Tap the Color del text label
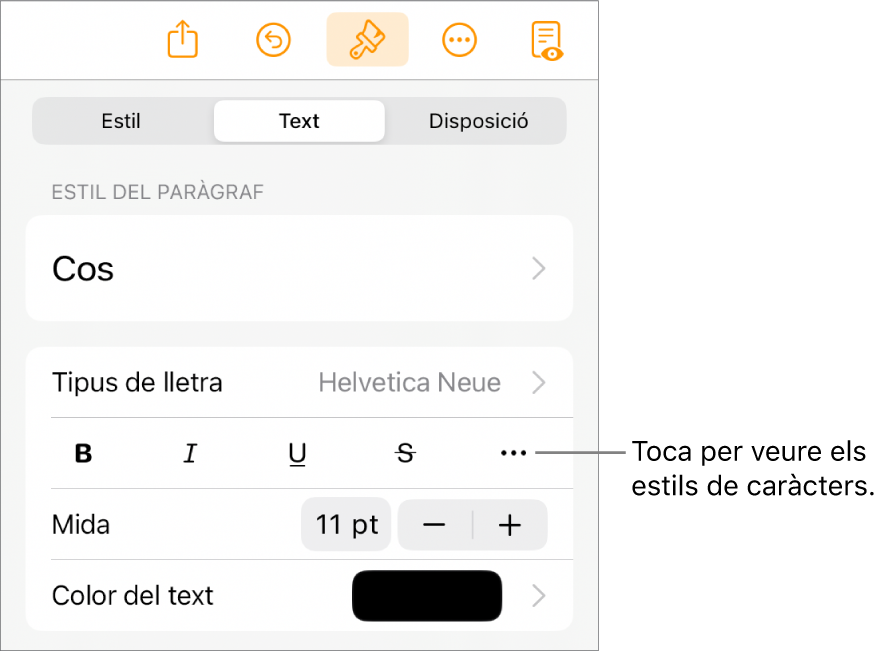 click(133, 596)
